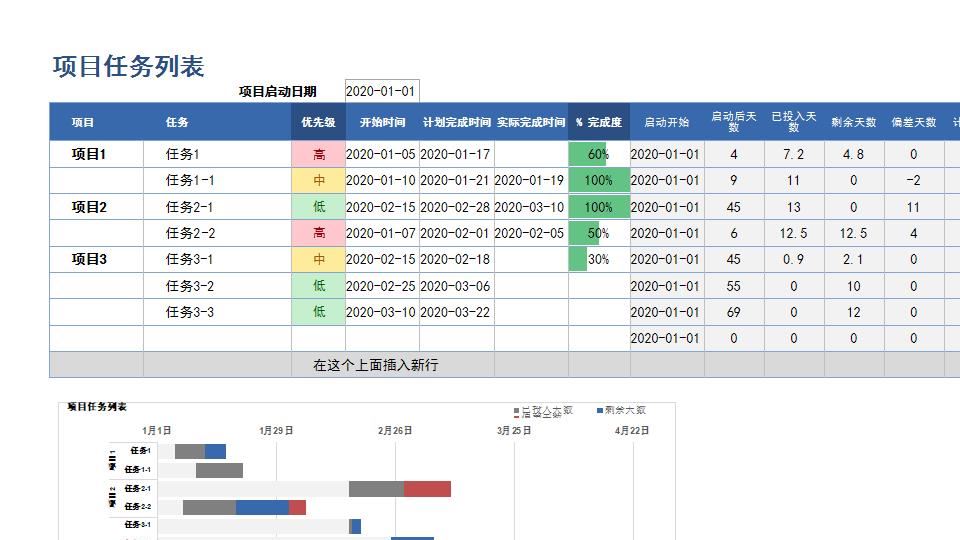Click the 任务1-1 cell

coord(217,181)
